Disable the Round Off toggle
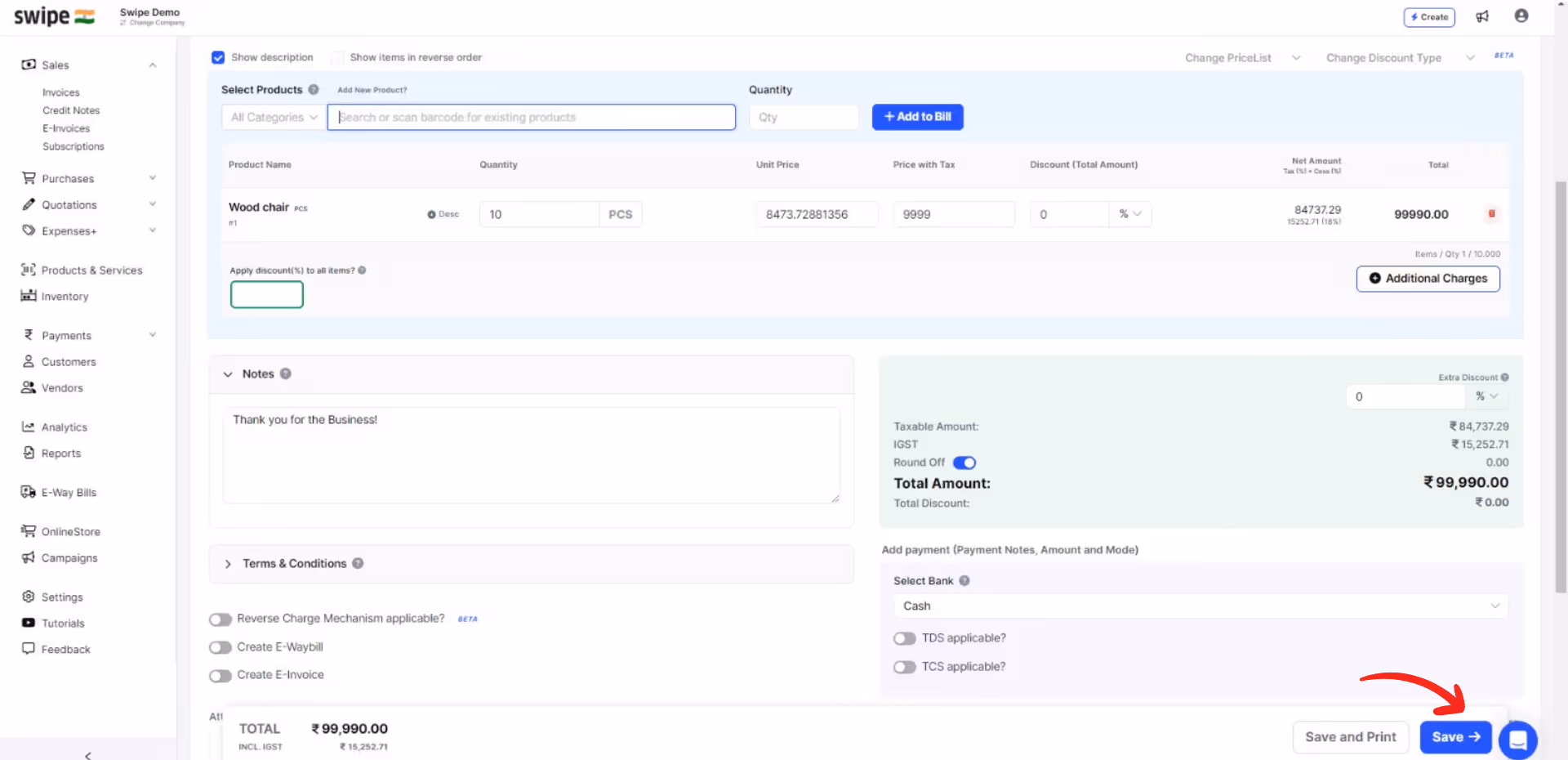Viewport: 1568px width, 760px height. coord(964,463)
